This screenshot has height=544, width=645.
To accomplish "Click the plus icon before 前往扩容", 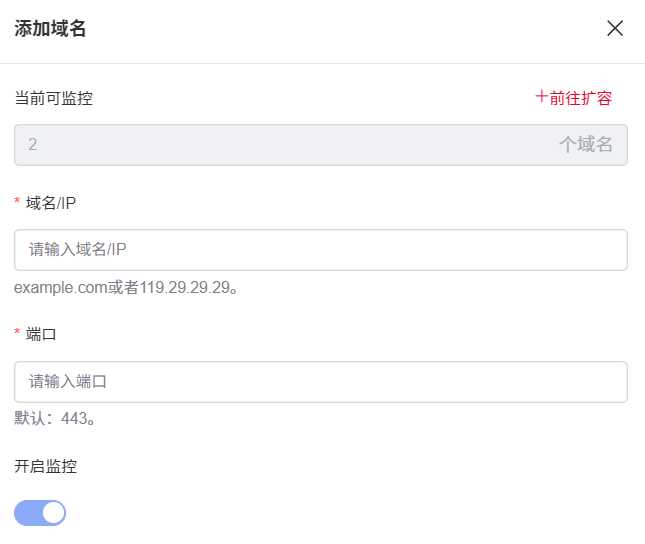I will (x=541, y=97).
